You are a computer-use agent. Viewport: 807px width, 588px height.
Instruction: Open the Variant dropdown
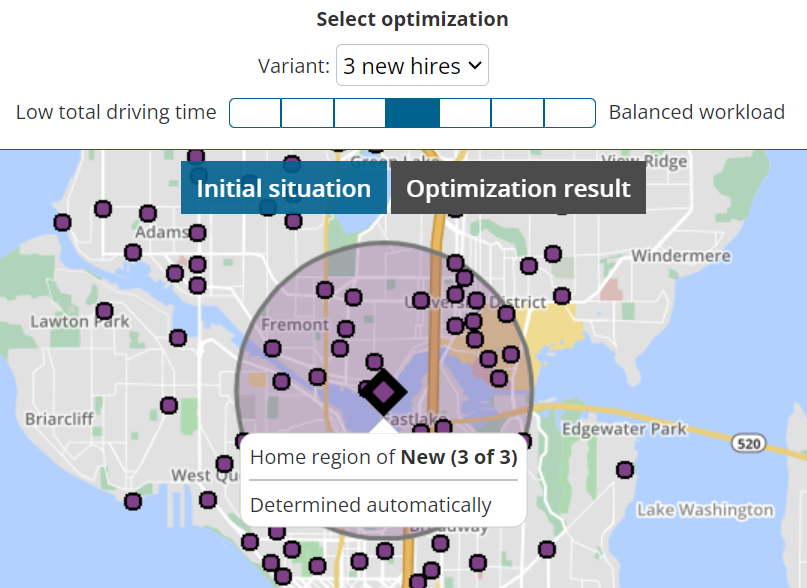pos(412,65)
